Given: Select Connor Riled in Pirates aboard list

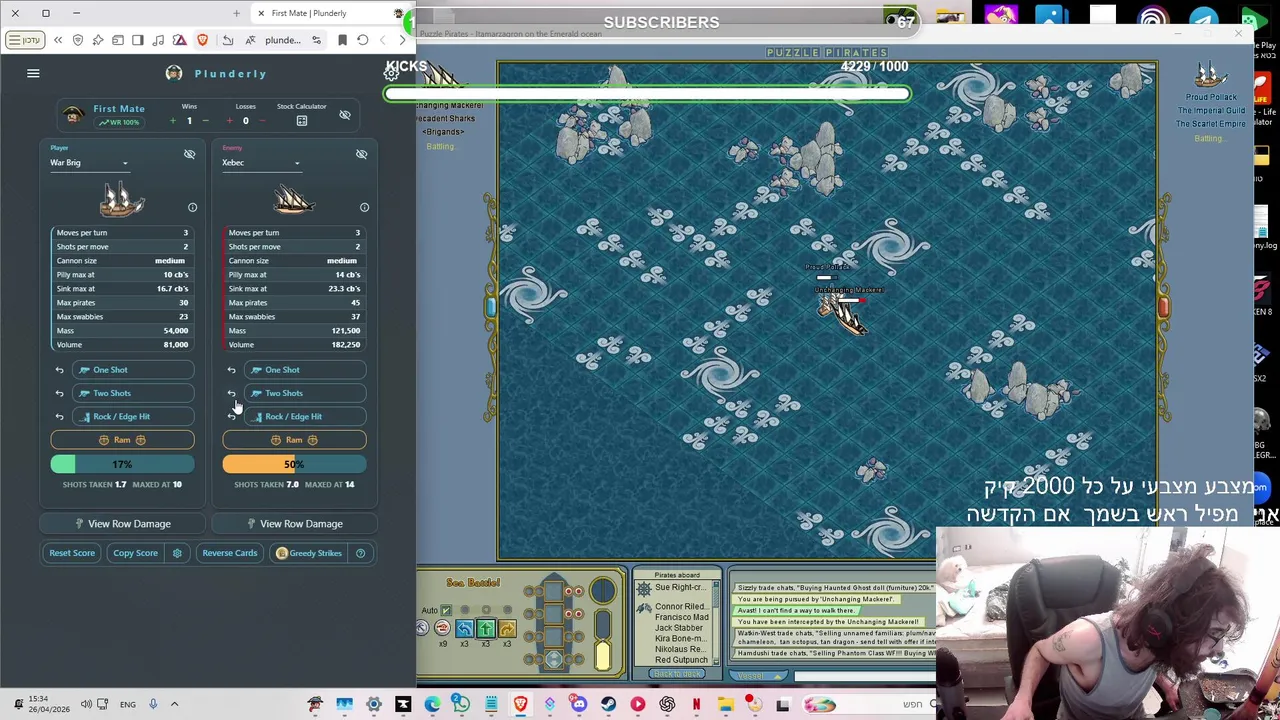Looking at the screenshot, I should coord(680,607).
